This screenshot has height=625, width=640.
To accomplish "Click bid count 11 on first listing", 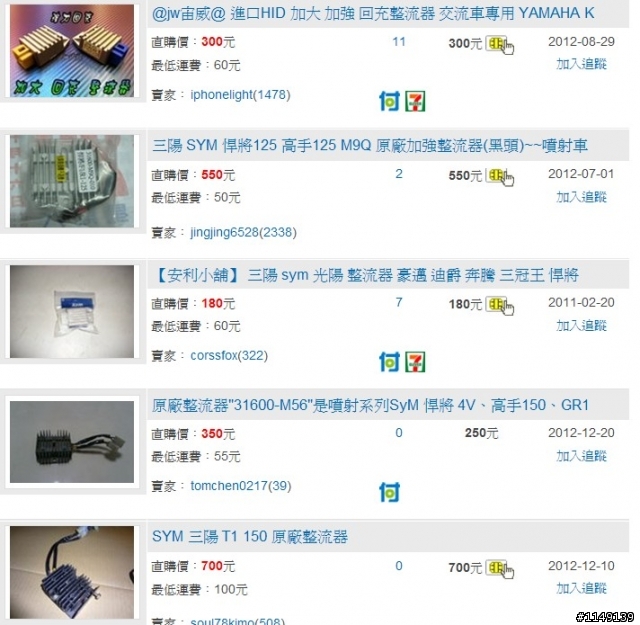I will click(x=399, y=42).
